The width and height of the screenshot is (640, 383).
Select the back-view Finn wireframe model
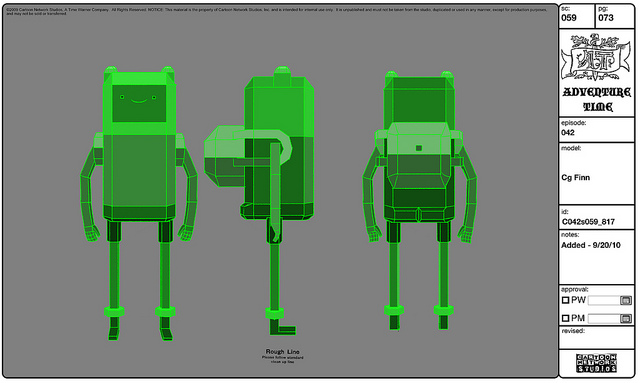point(419,200)
